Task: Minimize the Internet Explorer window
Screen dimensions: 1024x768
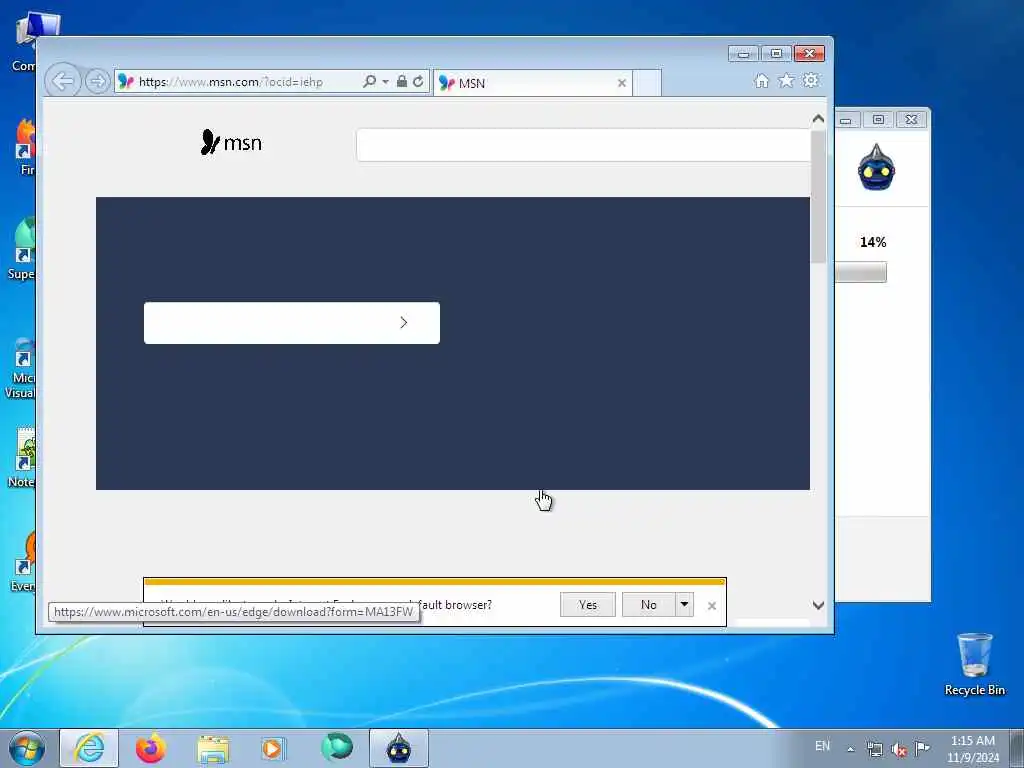Action: click(743, 54)
